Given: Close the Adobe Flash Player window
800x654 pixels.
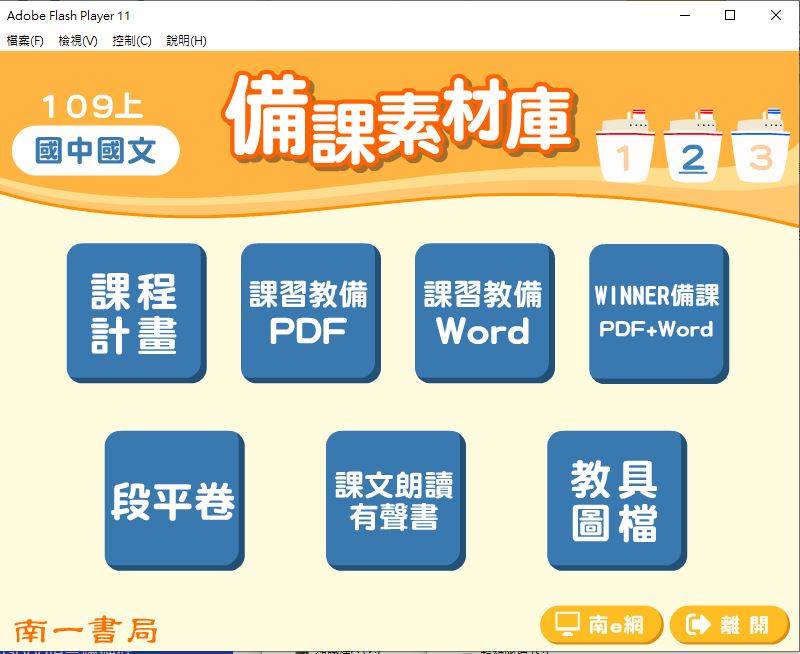Looking at the screenshot, I should (776, 15).
